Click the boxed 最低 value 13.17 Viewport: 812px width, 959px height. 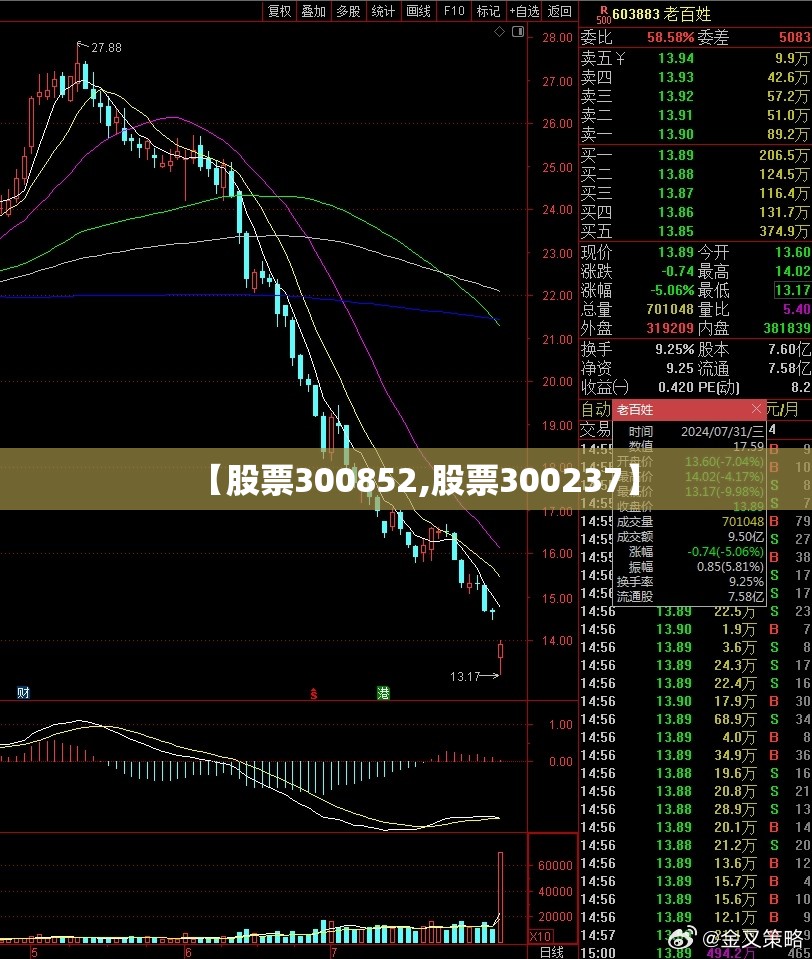pyautogui.click(x=792, y=290)
